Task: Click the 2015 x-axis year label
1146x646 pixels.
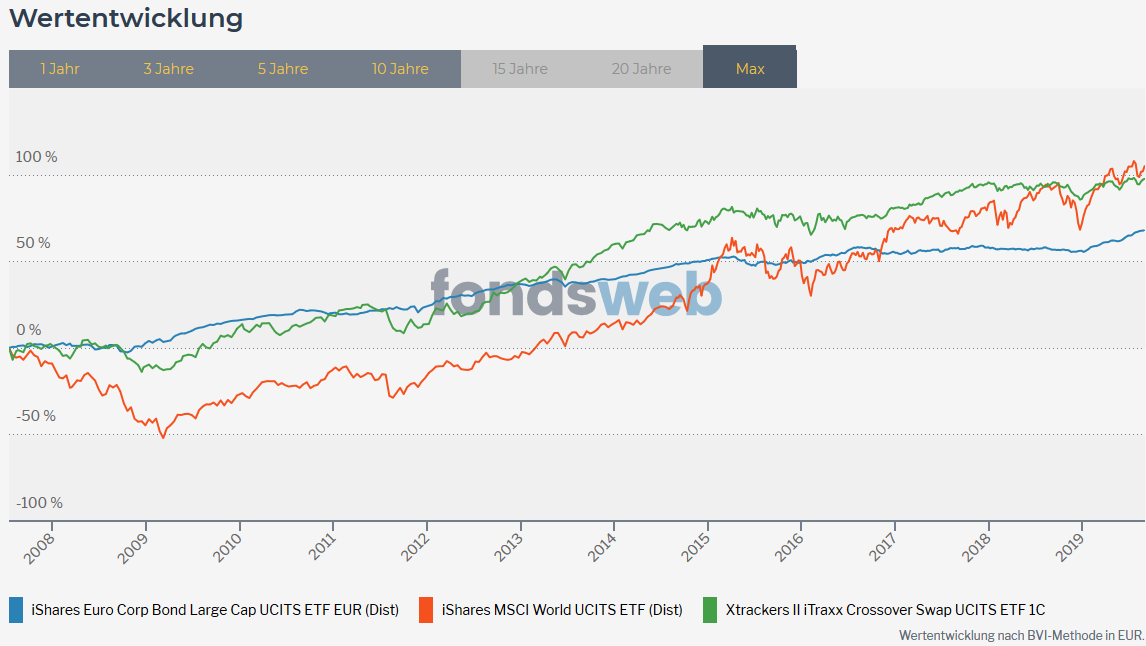Action: (x=695, y=548)
